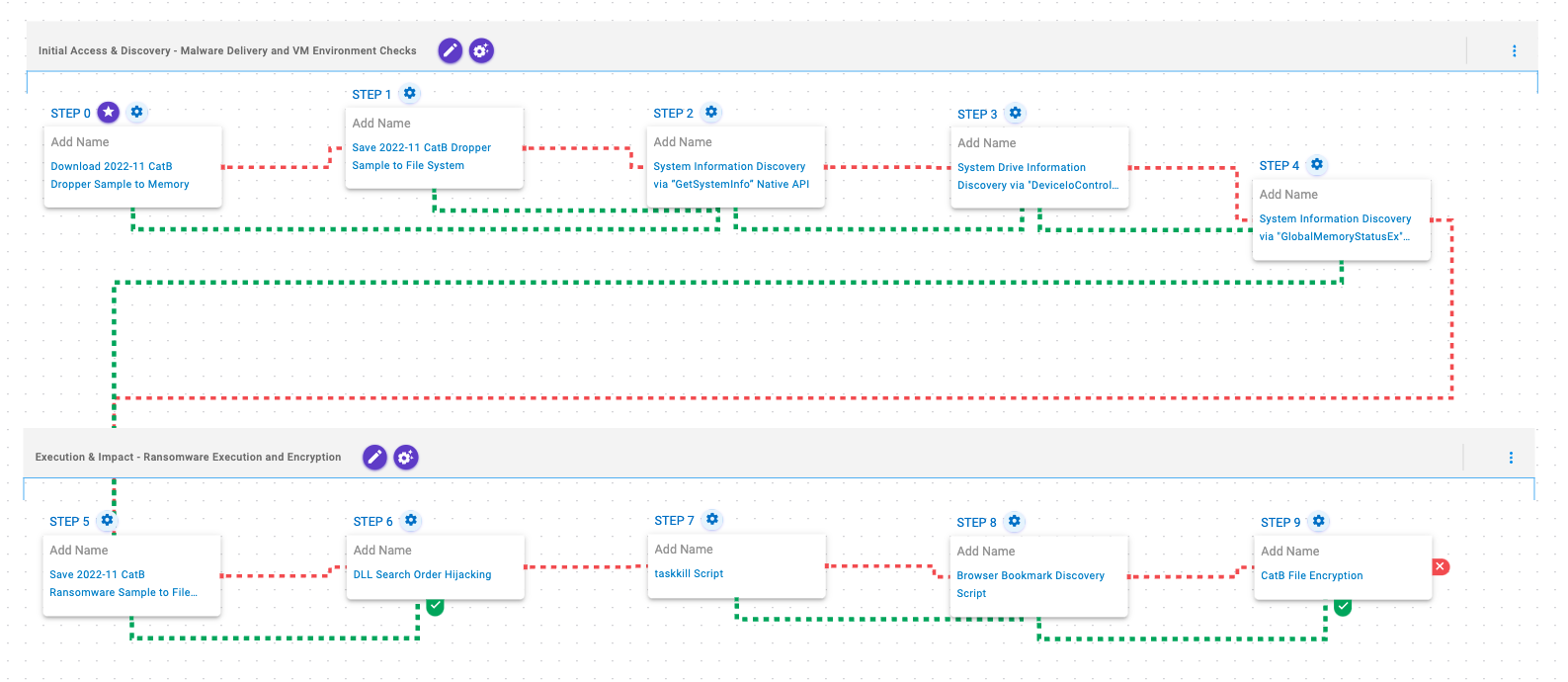Viewport: 1568px width, 682px height.
Task: Click the star icon beside STEP 0
Action: (x=109, y=113)
